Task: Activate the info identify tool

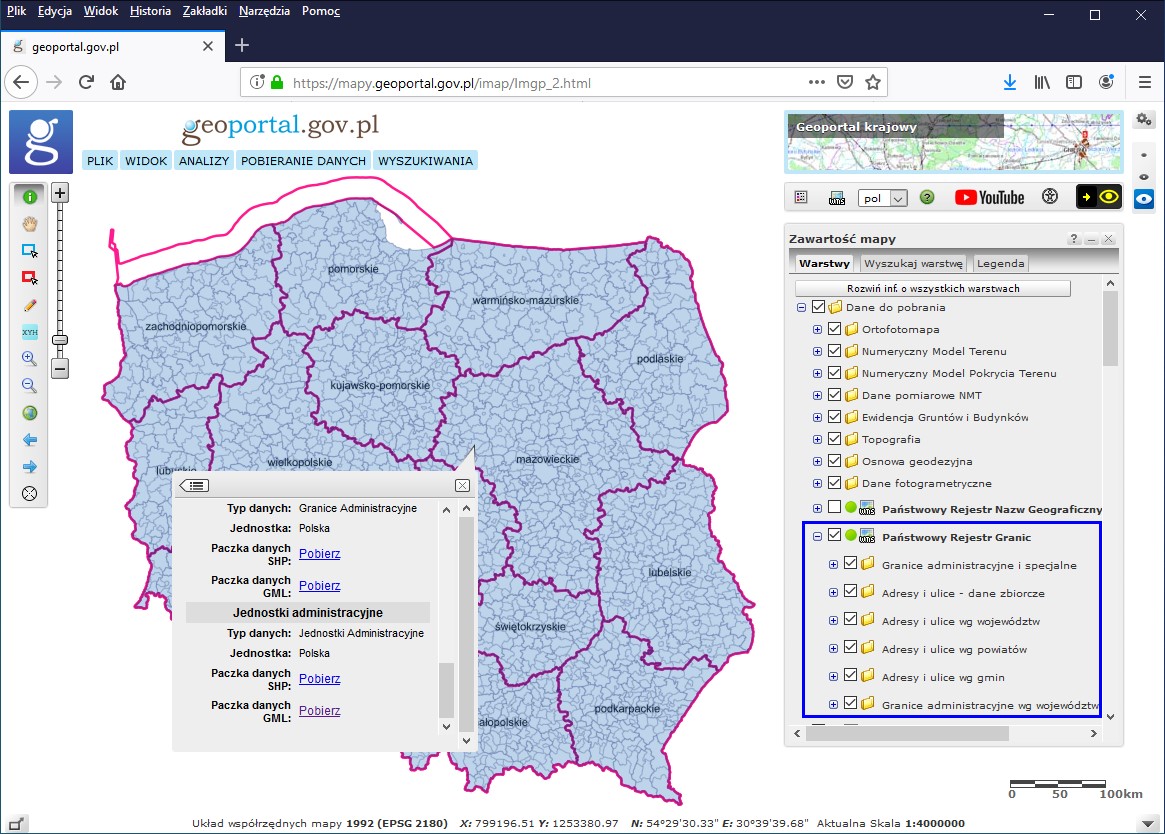Action: [x=30, y=197]
